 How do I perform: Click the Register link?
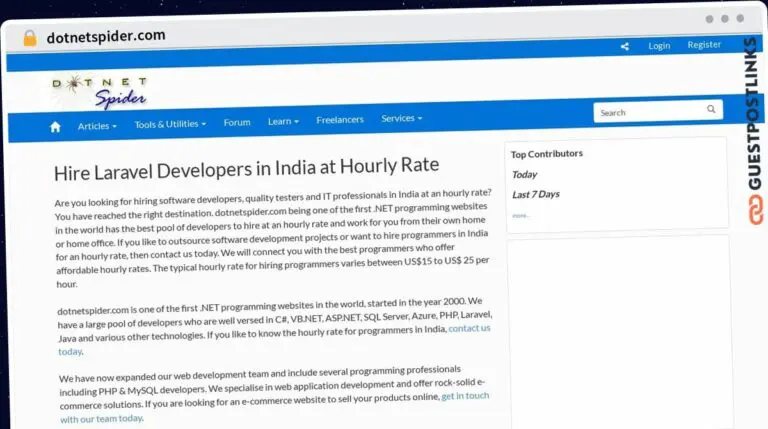(x=704, y=45)
